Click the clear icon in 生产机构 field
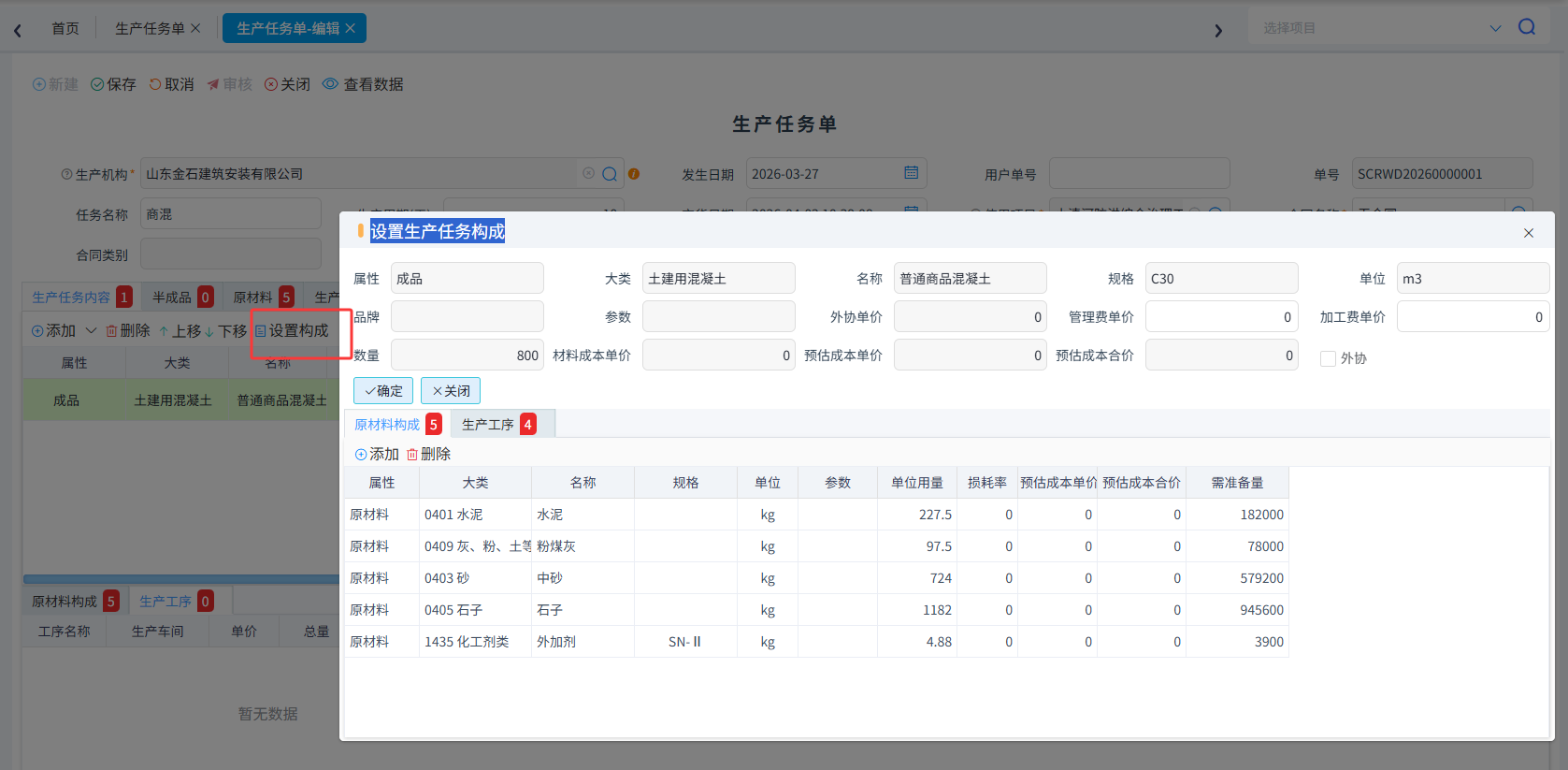1568x770 pixels. point(588,173)
